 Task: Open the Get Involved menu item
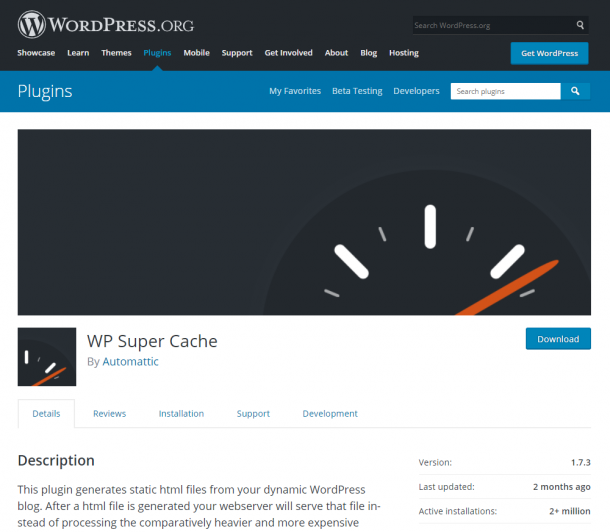point(288,53)
